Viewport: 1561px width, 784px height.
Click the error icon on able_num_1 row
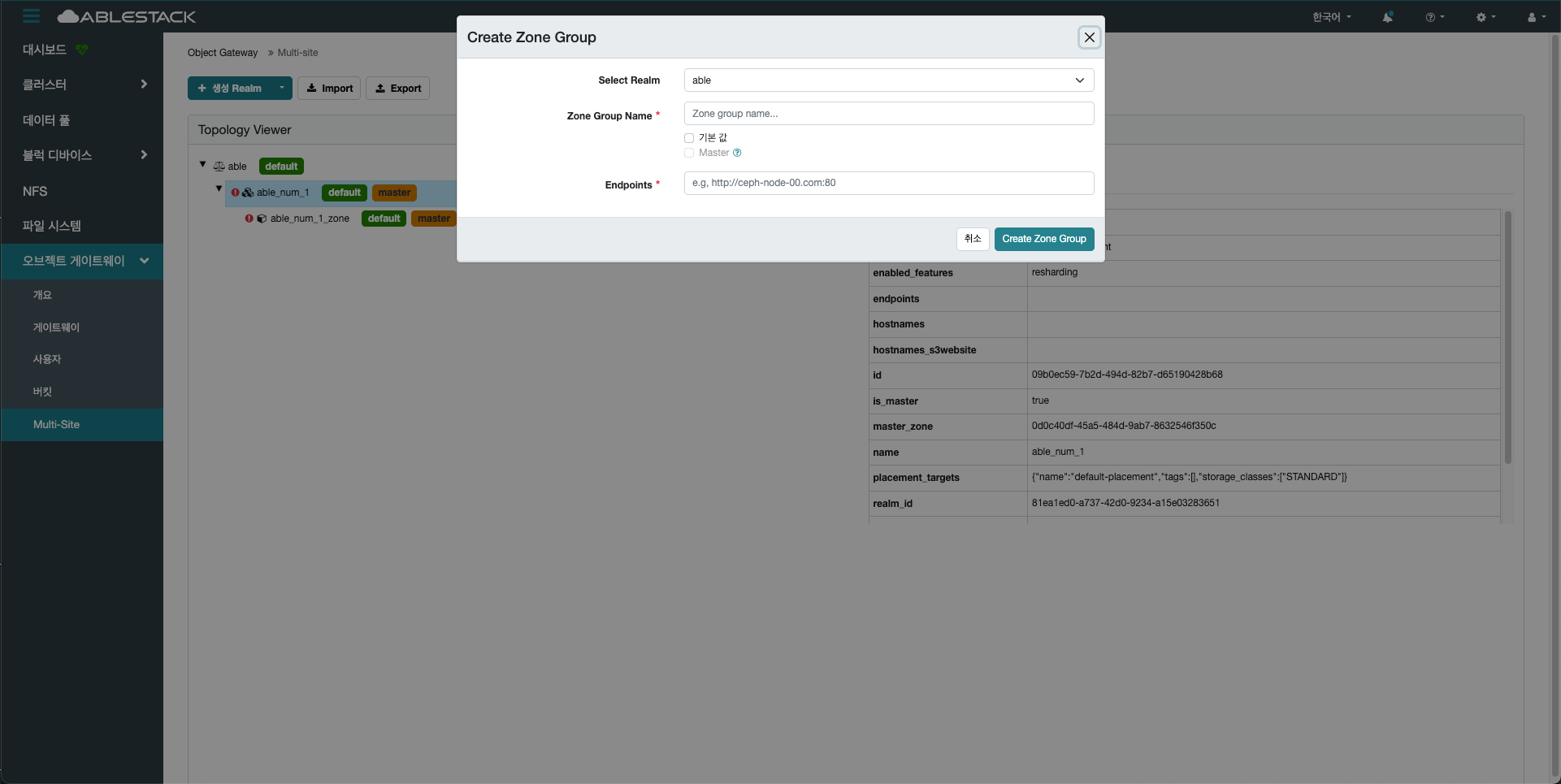point(235,193)
